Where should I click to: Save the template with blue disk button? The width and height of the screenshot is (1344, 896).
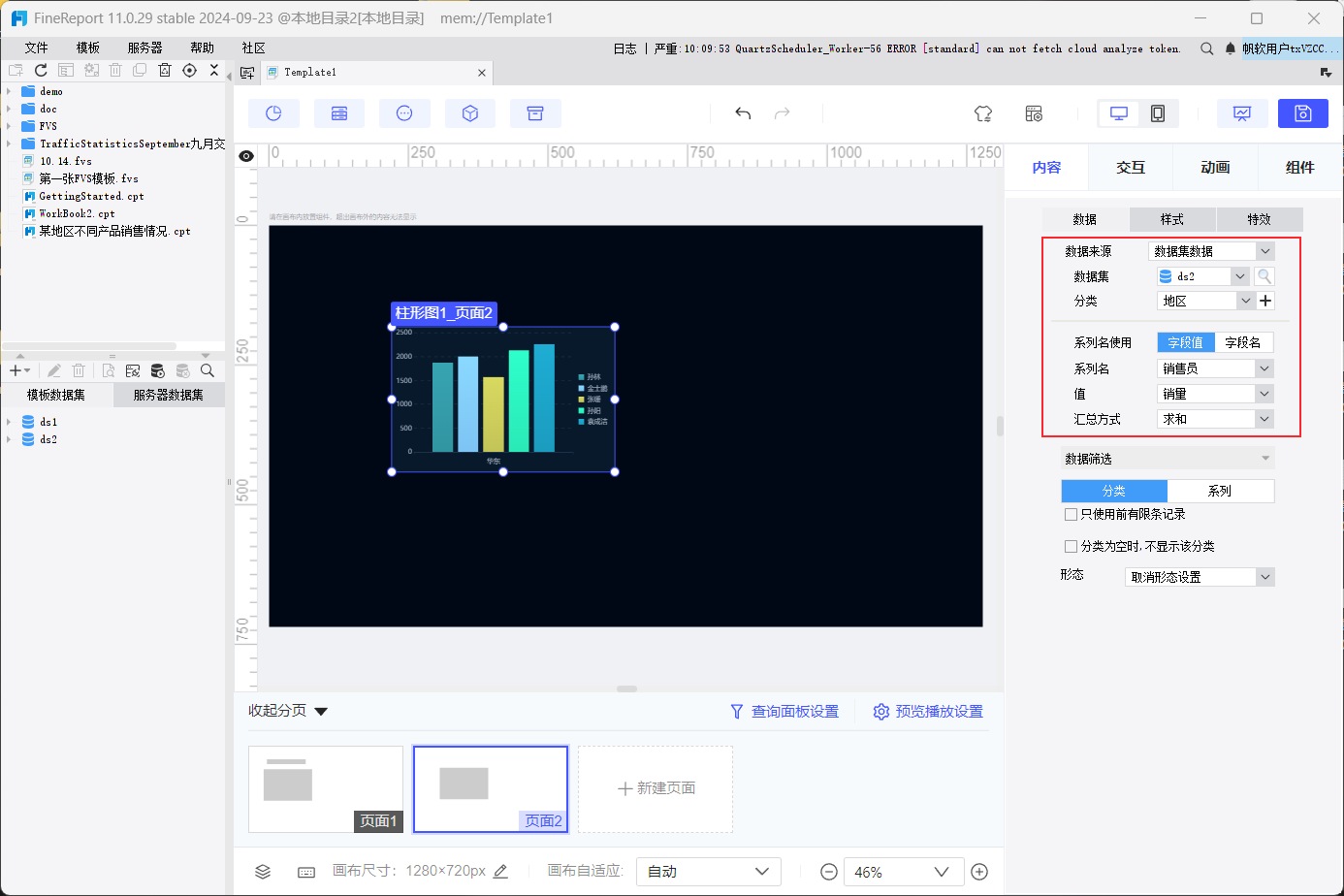click(1303, 113)
